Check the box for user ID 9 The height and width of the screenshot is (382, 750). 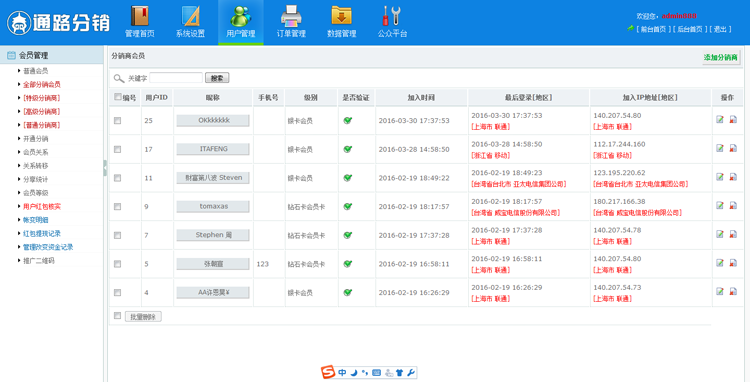pyautogui.click(x=117, y=207)
